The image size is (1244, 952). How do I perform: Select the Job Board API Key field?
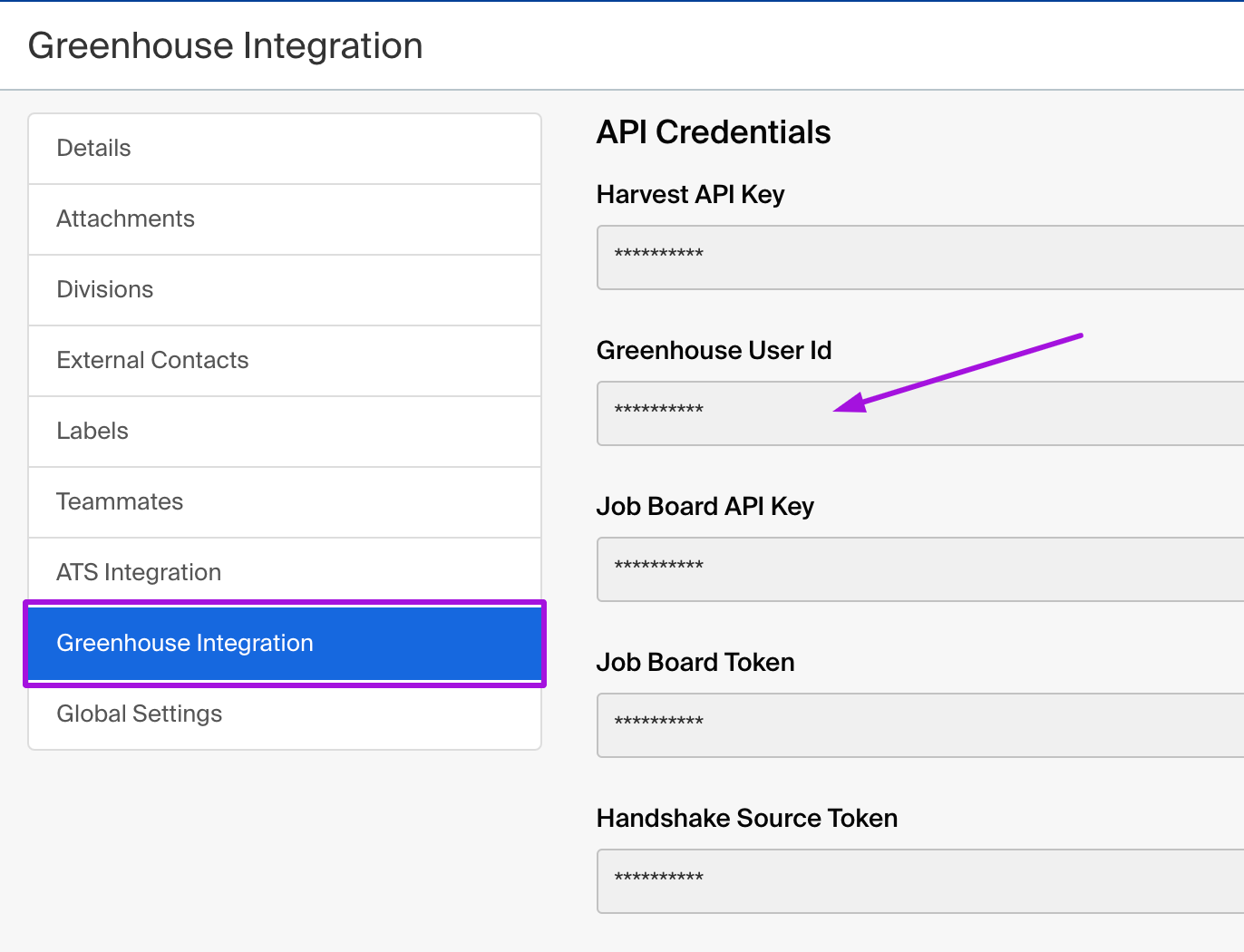click(920, 569)
